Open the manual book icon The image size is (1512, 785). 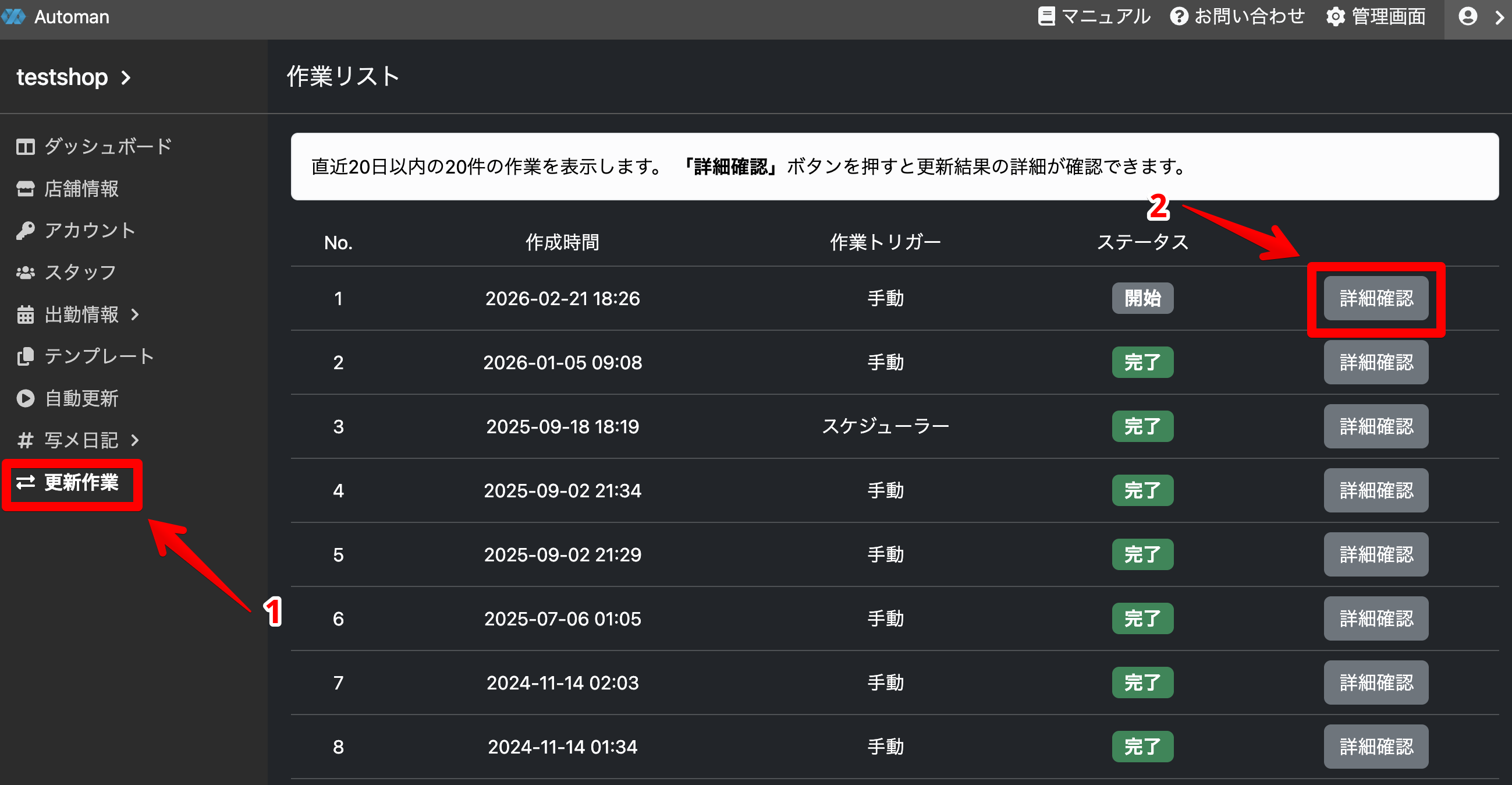pyautogui.click(x=1046, y=16)
